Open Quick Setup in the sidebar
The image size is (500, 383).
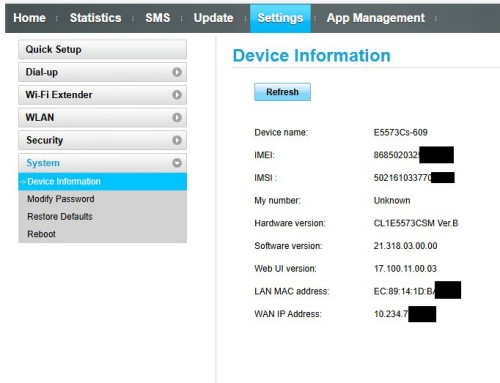pos(102,49)
